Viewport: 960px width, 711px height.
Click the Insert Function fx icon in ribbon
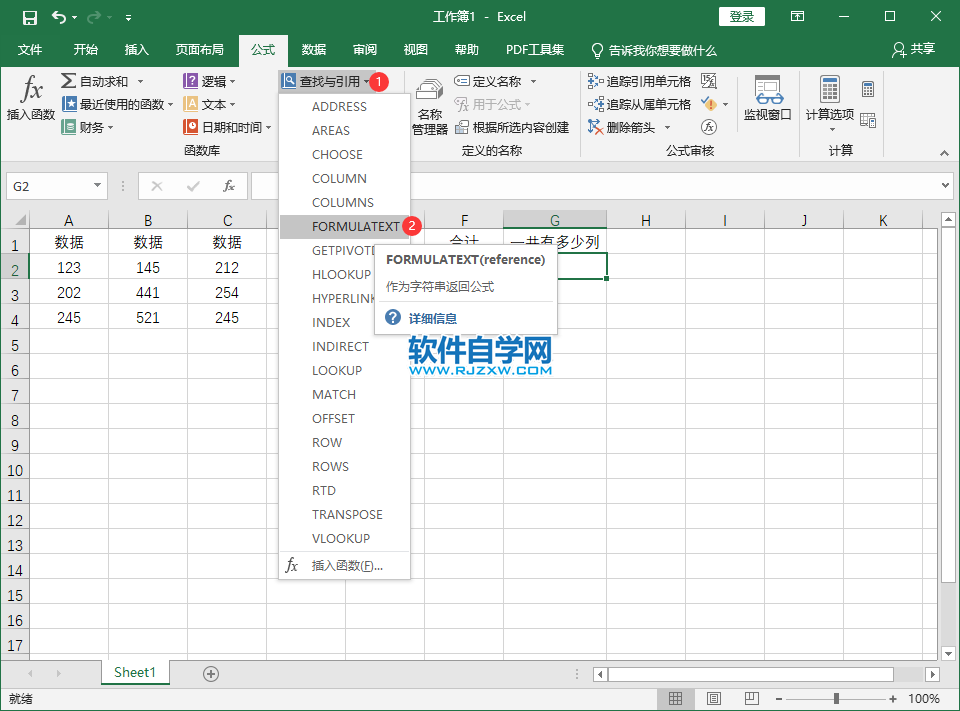[x=31, y=89]
